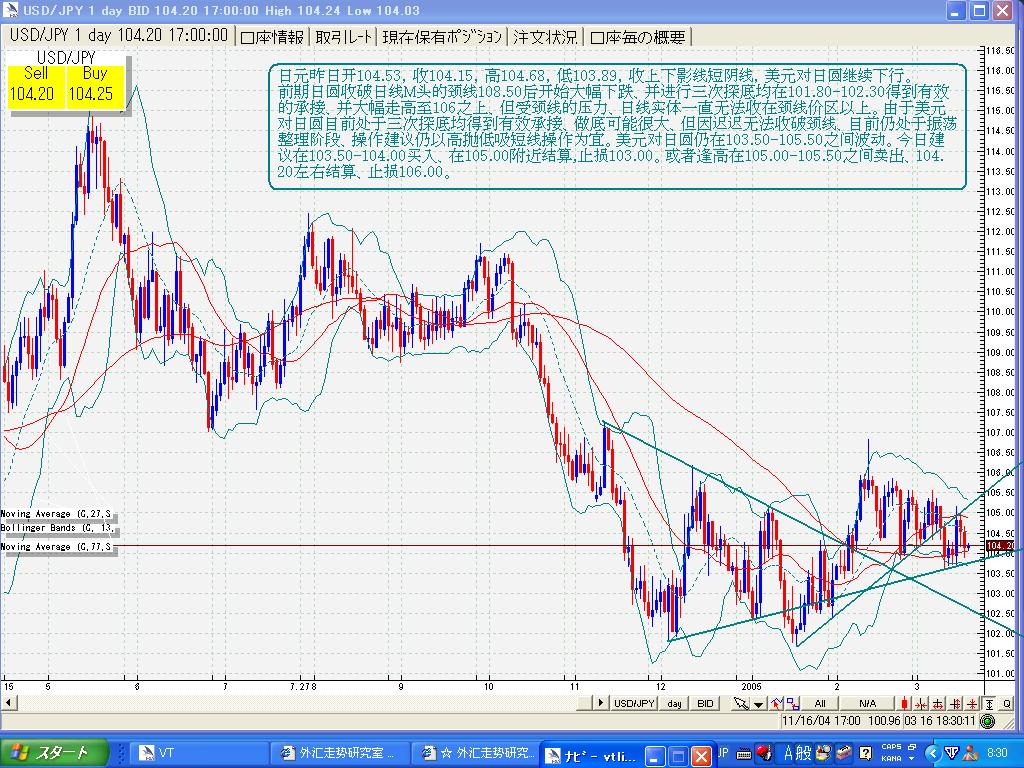This screenshot has width=1024, height=768.
Task: Open the USD/JPY currency pair selector
Action: 635,703
